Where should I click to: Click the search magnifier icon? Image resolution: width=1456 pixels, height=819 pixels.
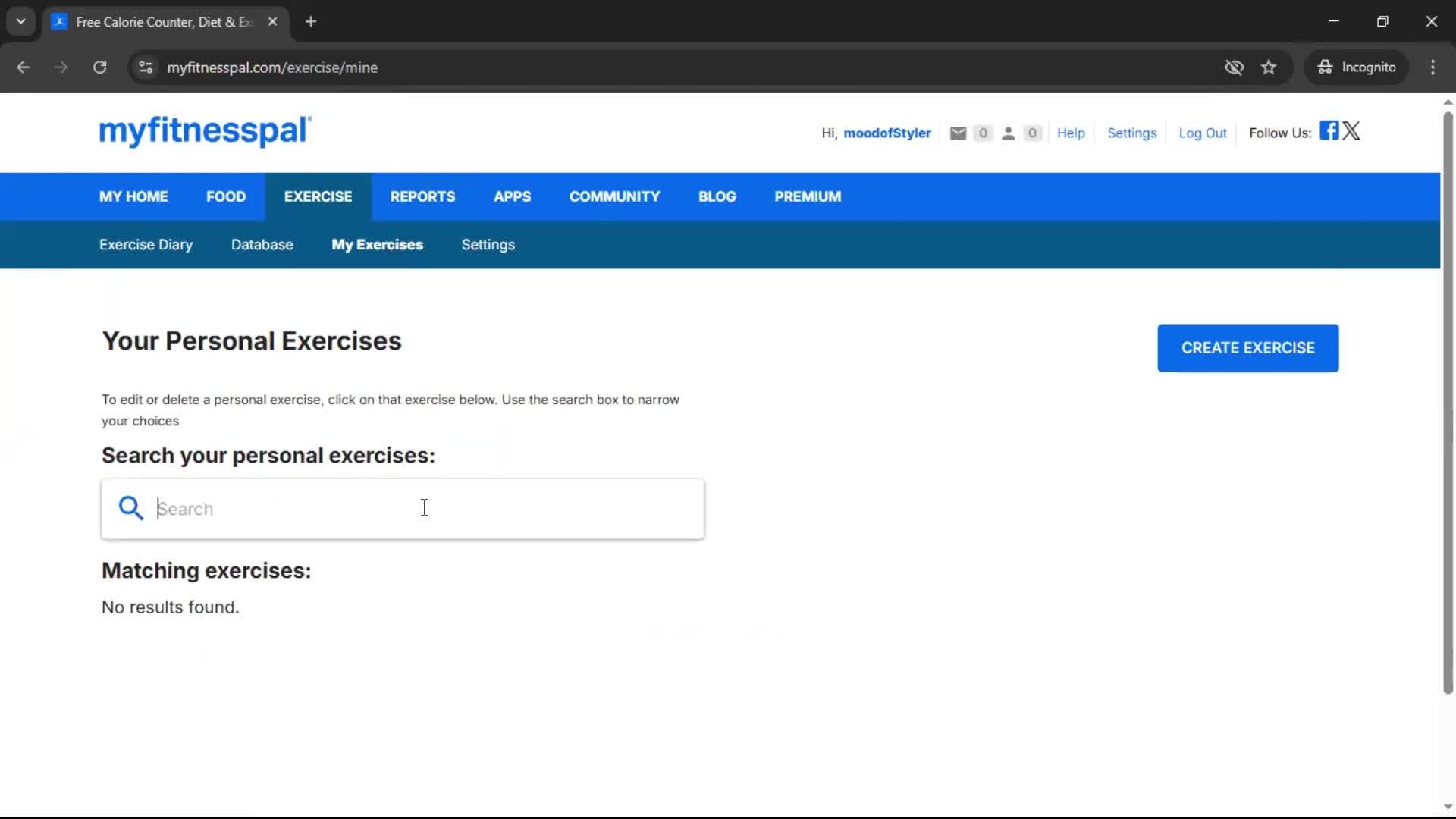tap(130, 508)
